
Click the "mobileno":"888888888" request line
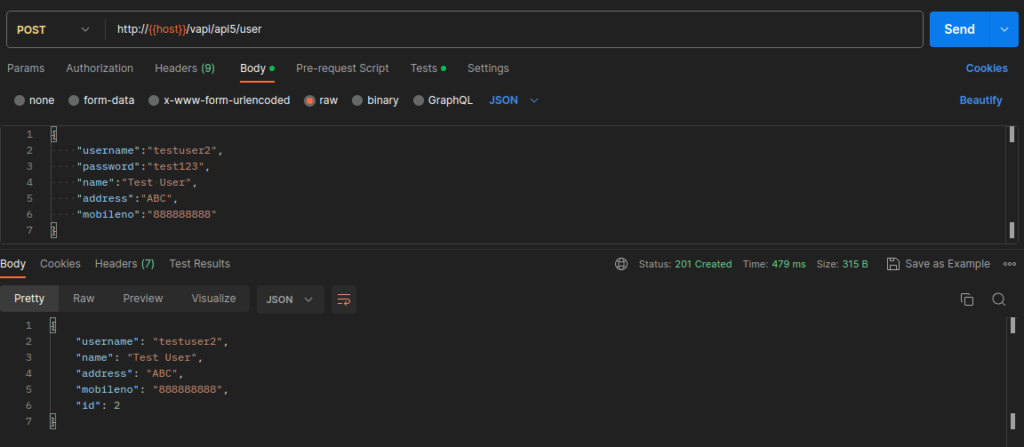146,214
